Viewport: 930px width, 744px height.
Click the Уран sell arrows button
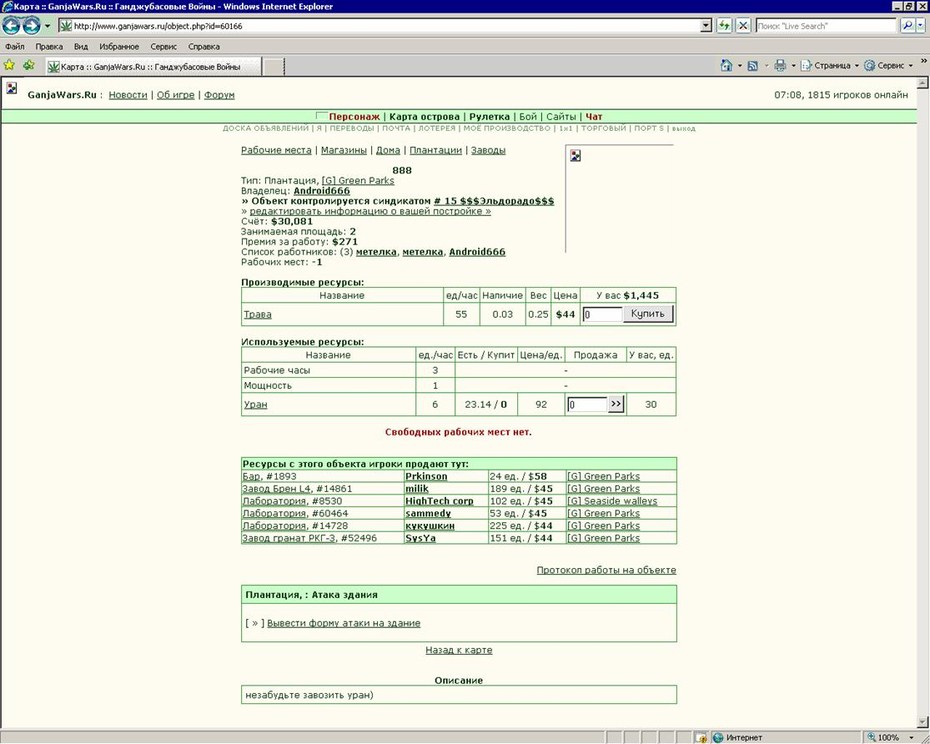(616, 404)
